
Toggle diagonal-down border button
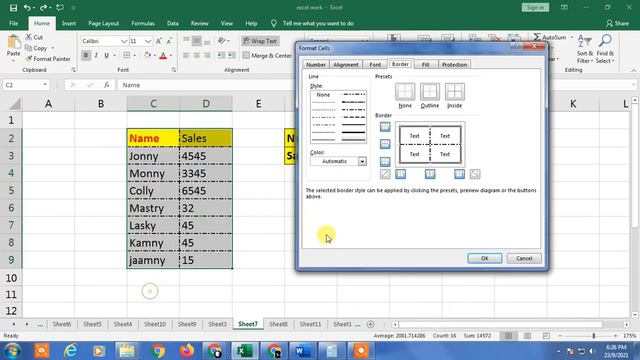coord(475,174)
